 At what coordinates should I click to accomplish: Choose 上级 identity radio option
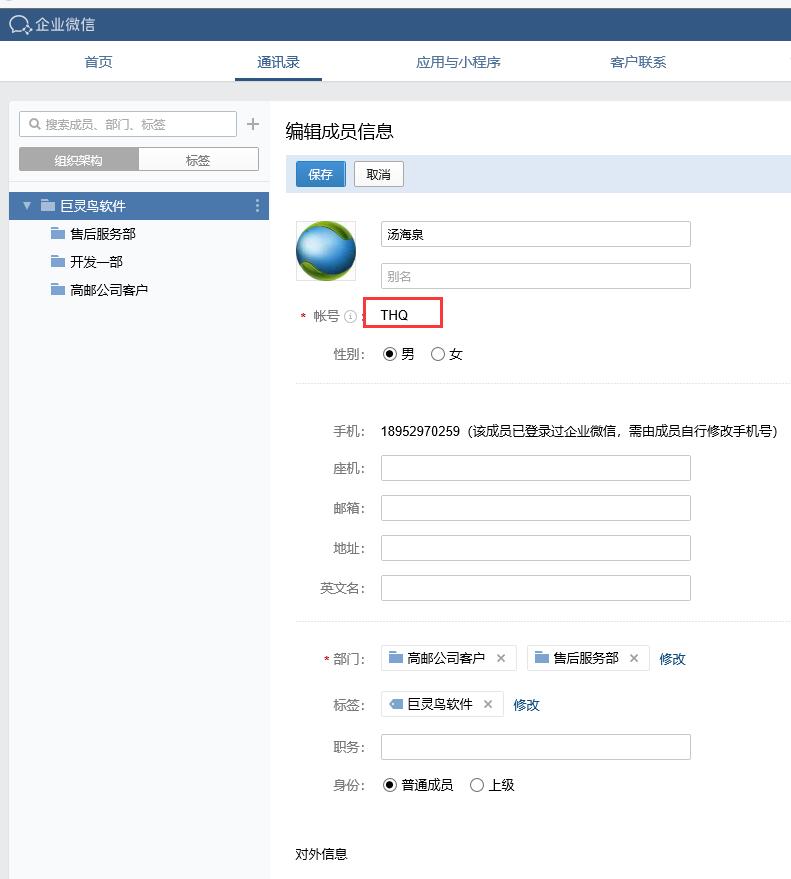click(477, 785)
